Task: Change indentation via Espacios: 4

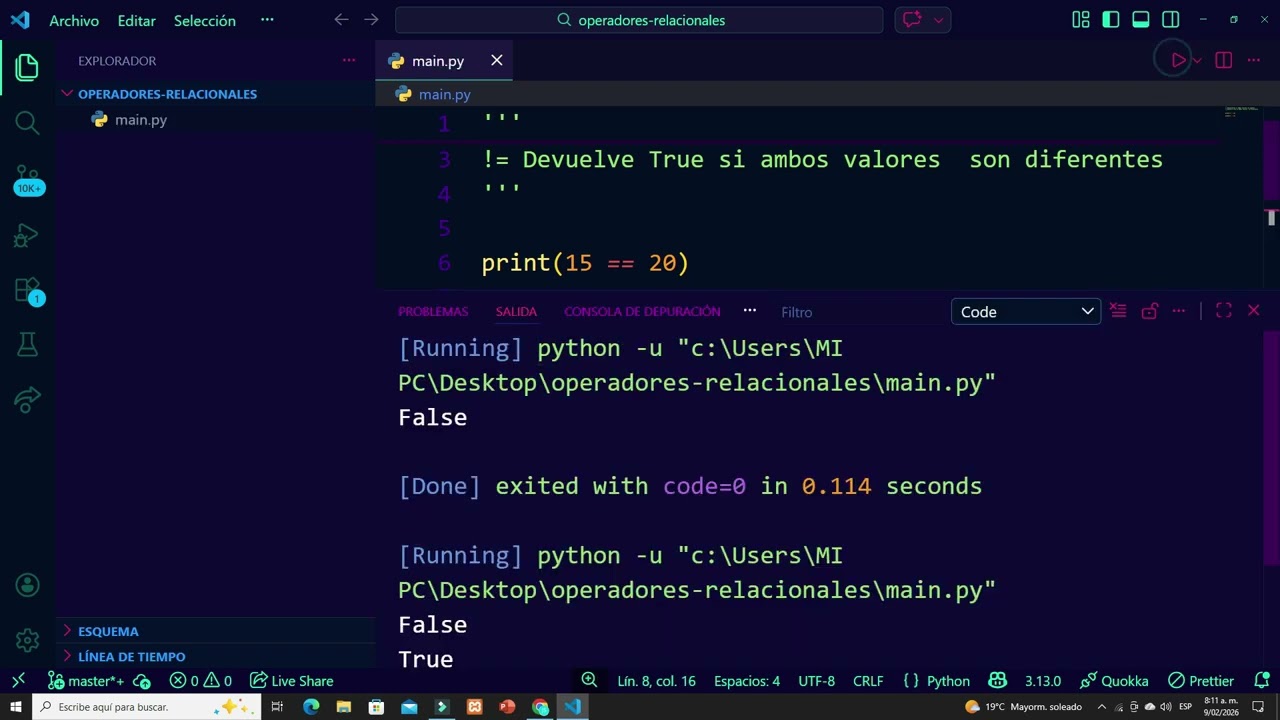Action: coord(747,681)
